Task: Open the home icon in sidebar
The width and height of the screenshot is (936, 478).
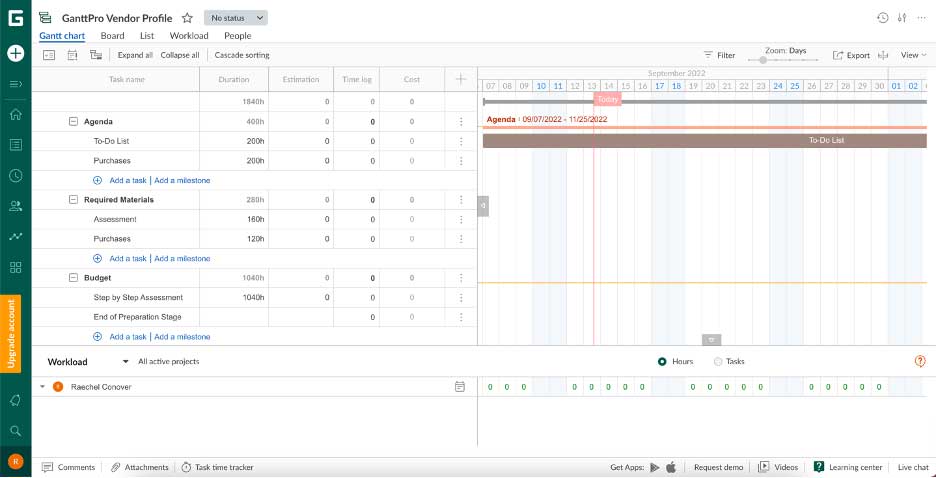Action: click(16, 115)
